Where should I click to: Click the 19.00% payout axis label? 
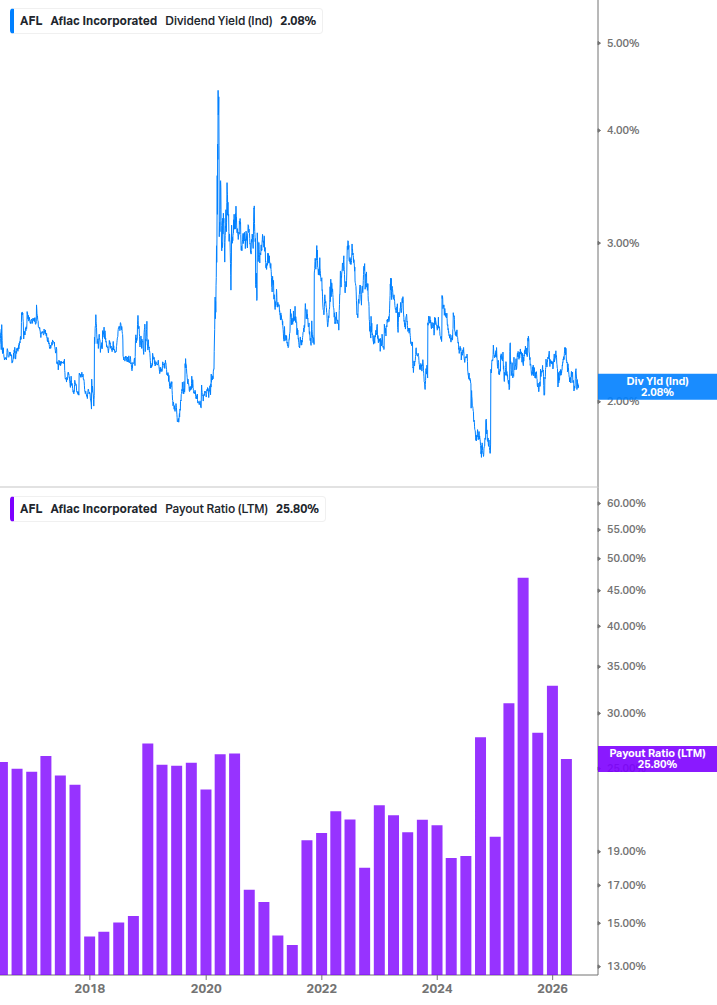[x=626, y=851]
